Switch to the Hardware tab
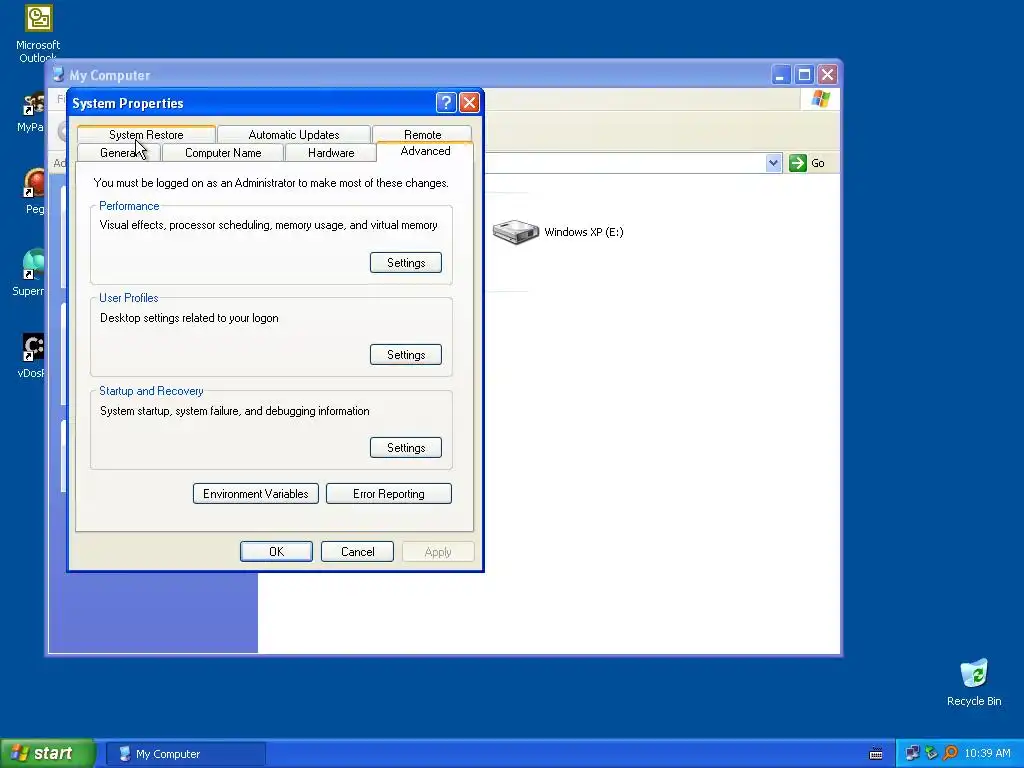1024x768 pixels. tap(331, 153)
